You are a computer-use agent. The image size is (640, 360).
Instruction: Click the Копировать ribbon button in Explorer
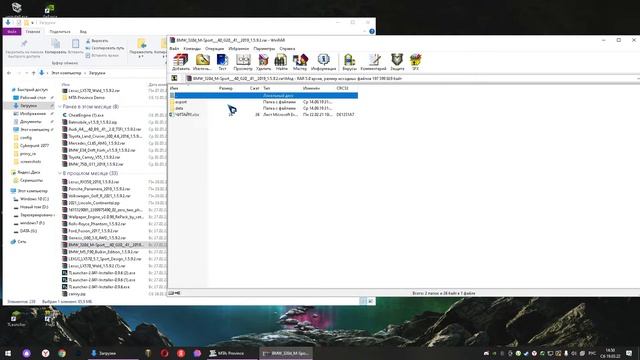coord(56,46)
